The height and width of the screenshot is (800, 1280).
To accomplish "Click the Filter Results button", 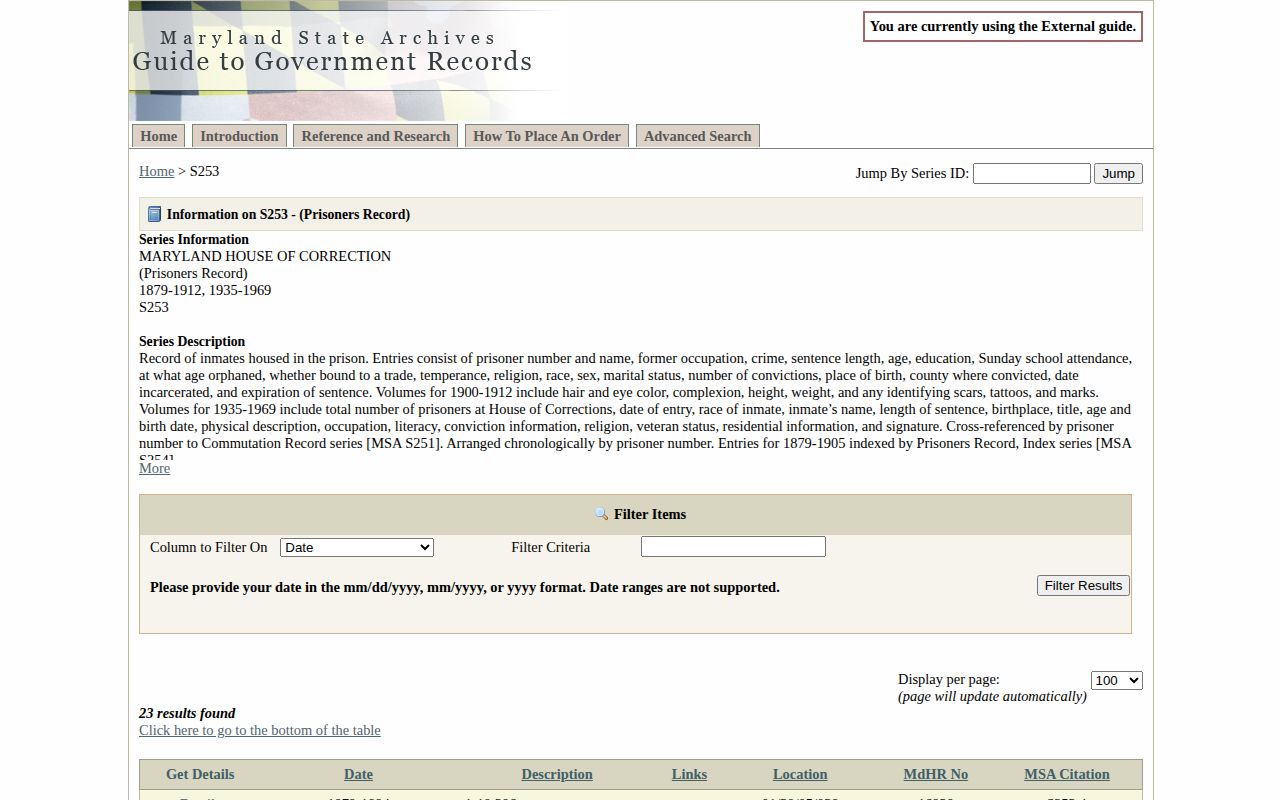I will [x=1083, y=585].
